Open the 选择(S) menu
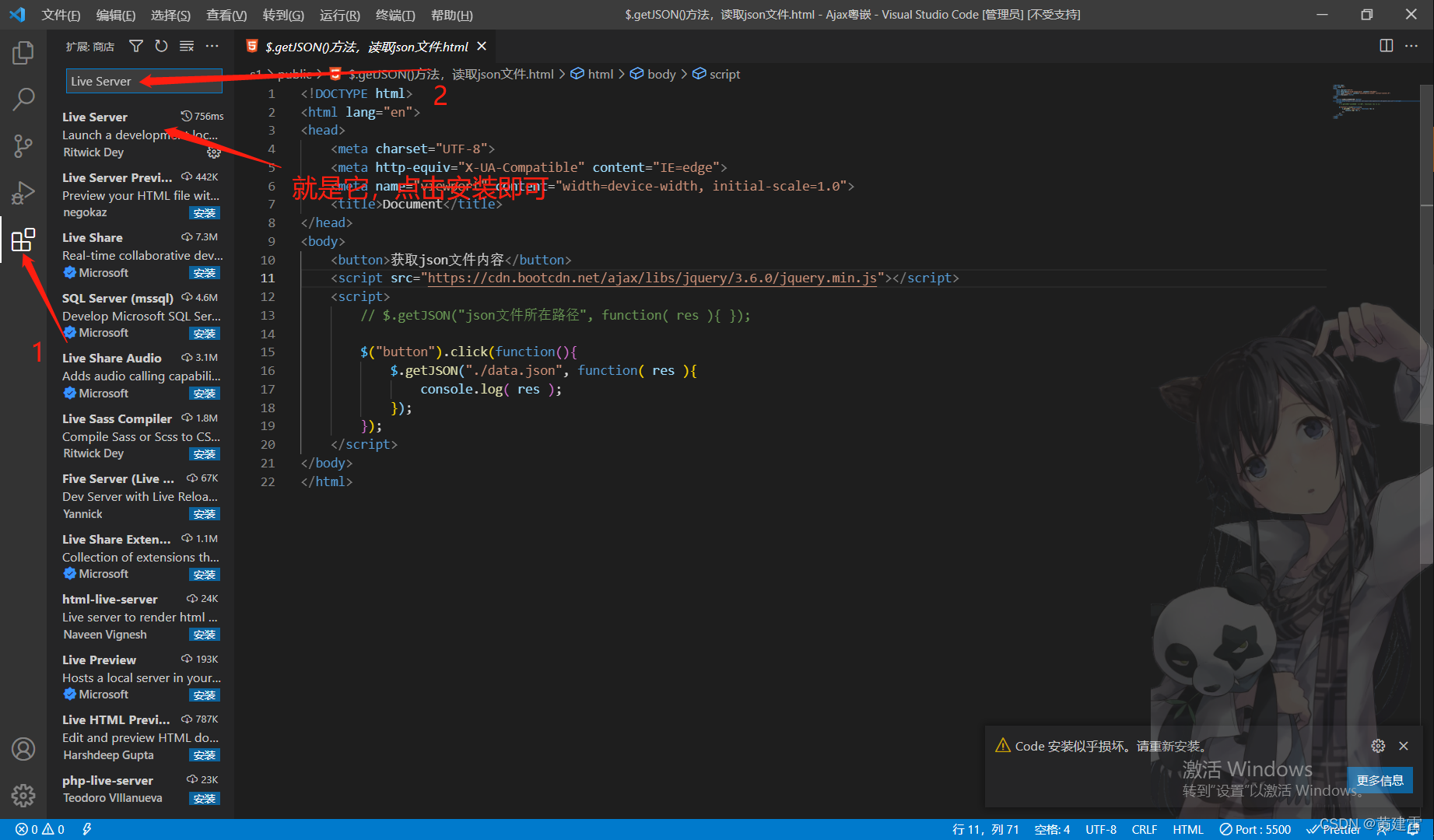 coord(170,15)
